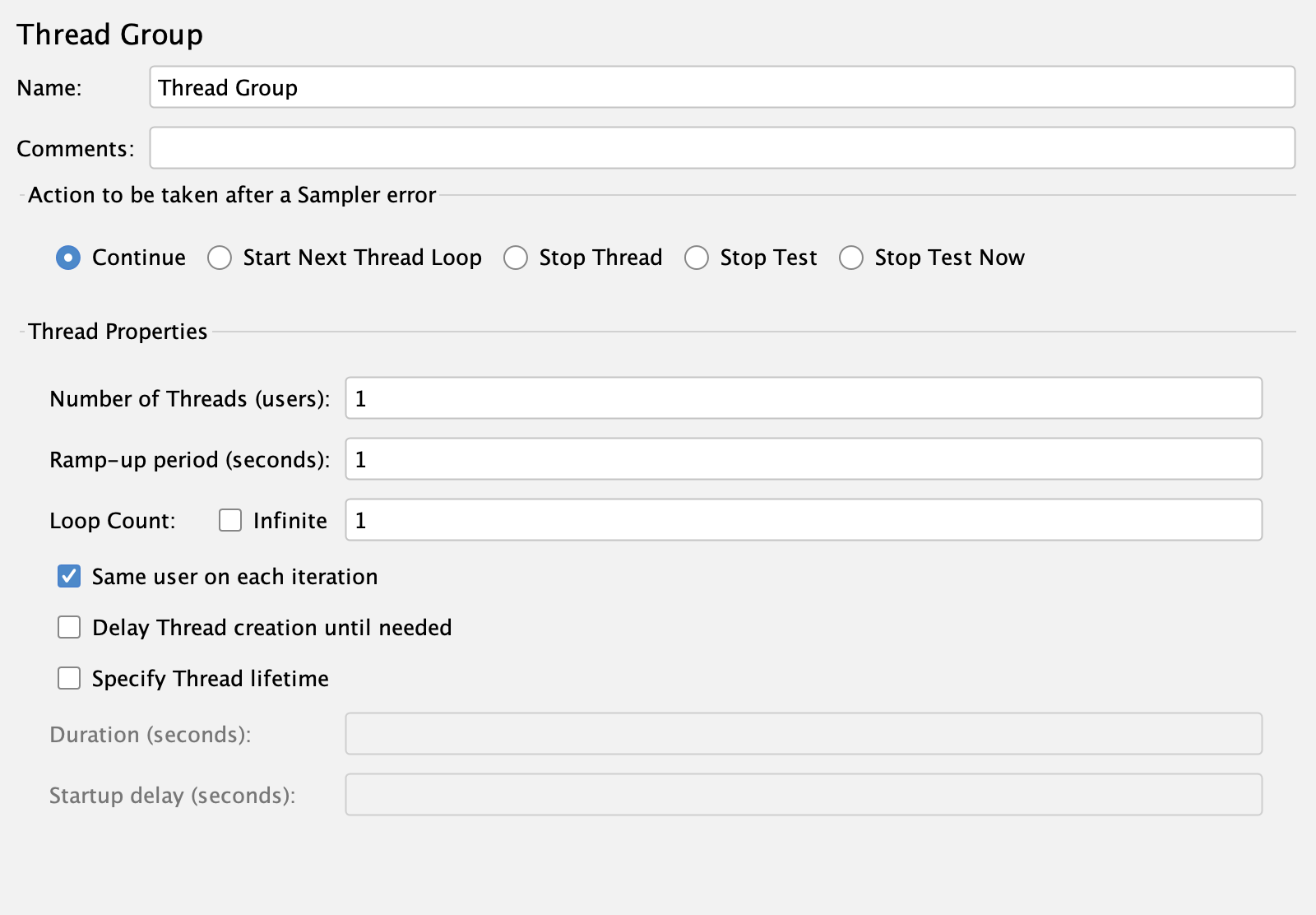Choose Stop Test Now radio option
The height and width of the screenshot is (915, 1316).
(x=851, y=258)
